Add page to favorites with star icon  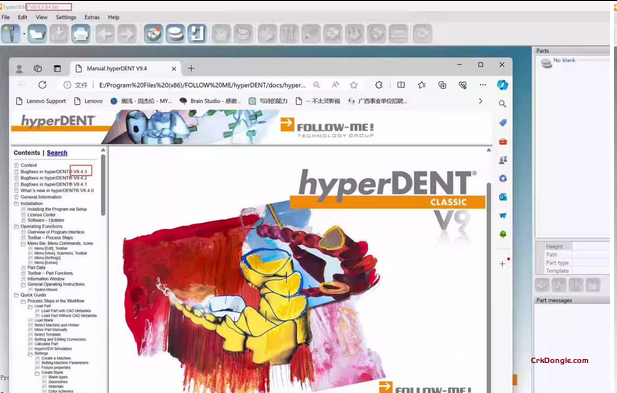(354, 85)
